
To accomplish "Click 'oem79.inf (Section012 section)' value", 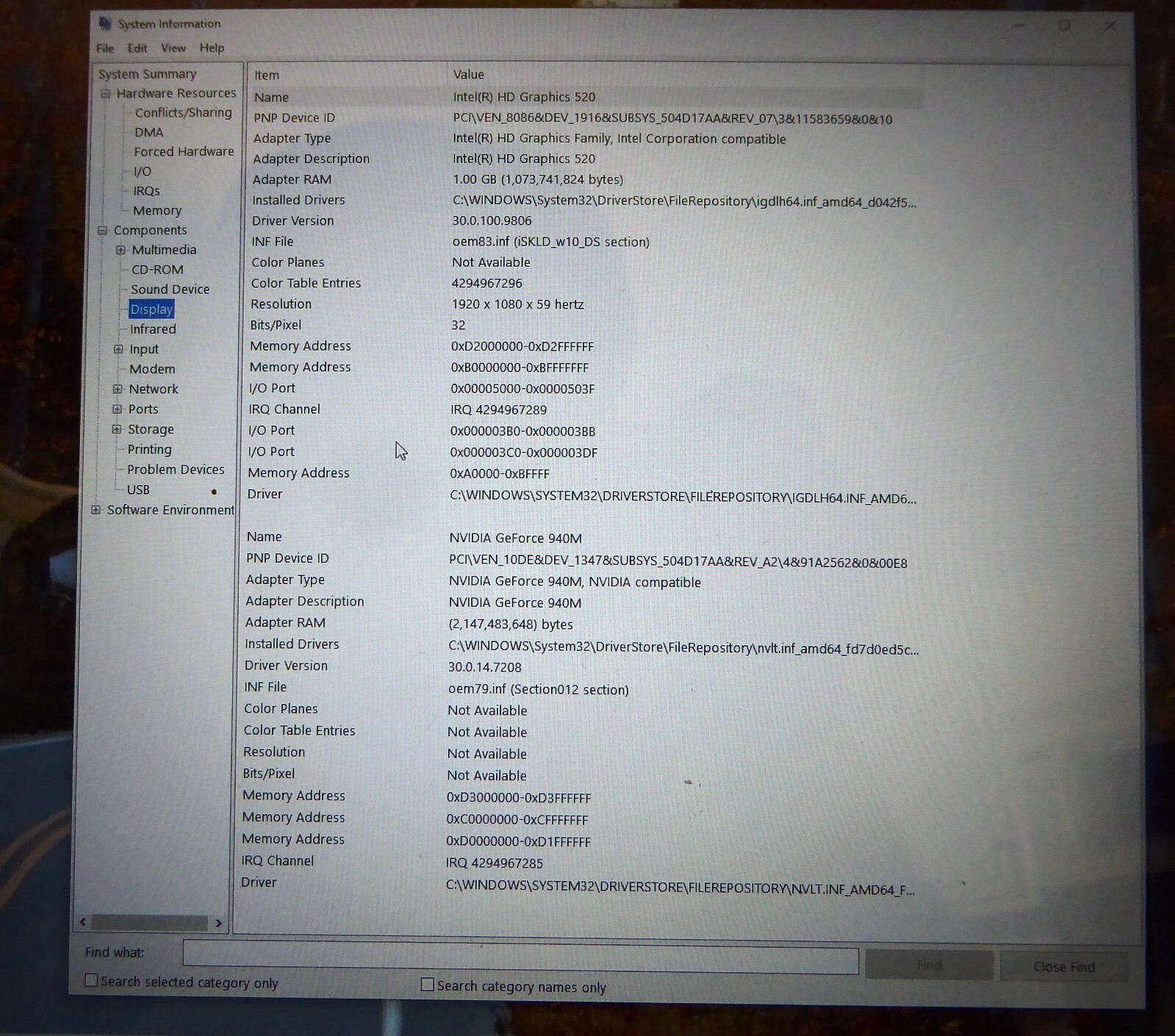I will [538, 690].
